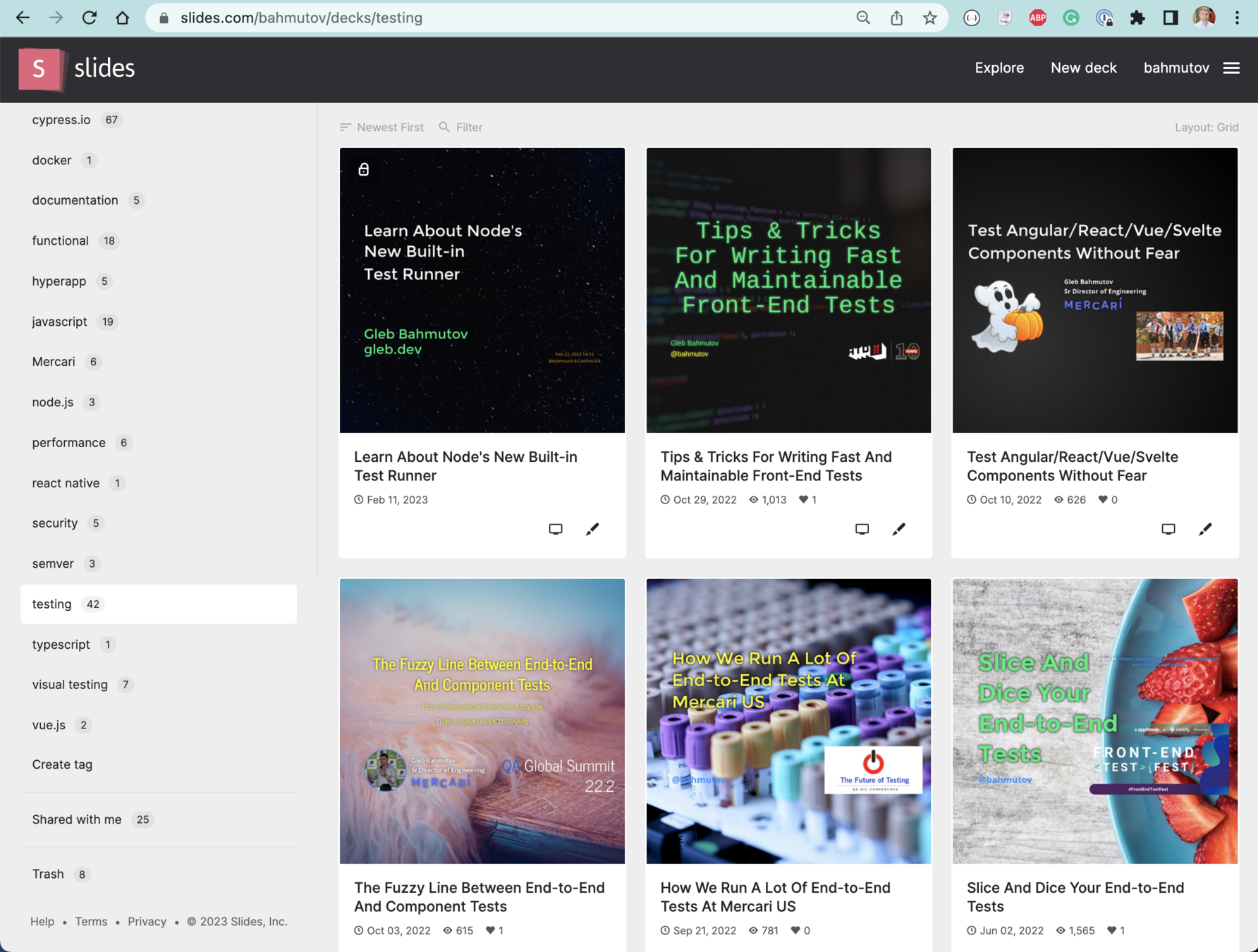The width and height of the screenshot is (1258, 952).
Task: Select the visual testing tag
Action: pyautogui.click(x=159, y=685)
